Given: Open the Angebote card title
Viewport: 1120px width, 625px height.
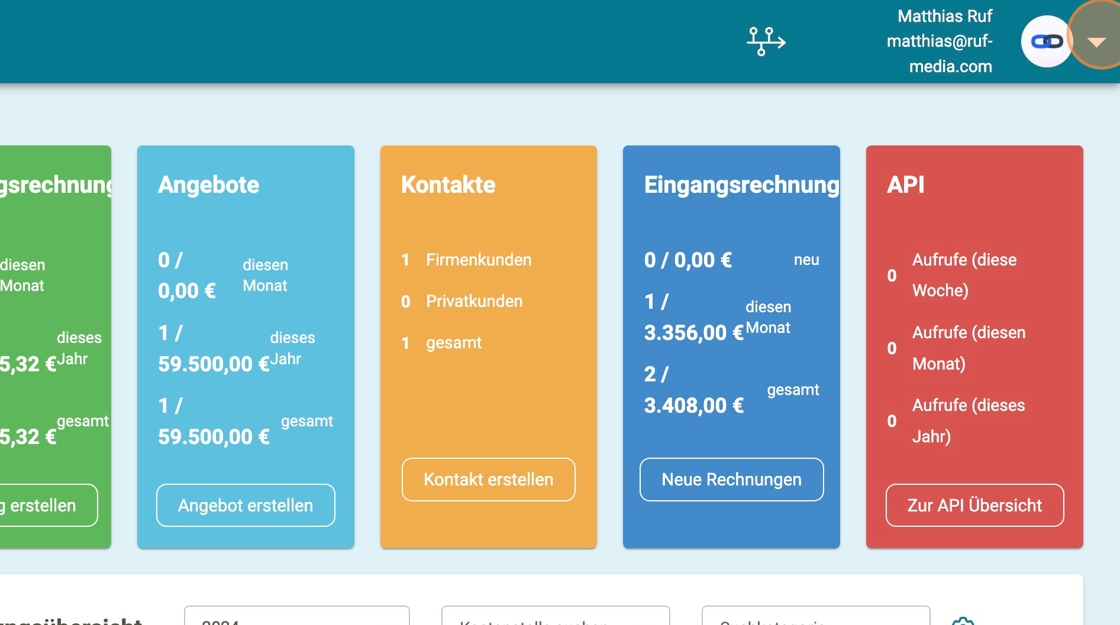Looking at the screenshot, I should [209, 185].
